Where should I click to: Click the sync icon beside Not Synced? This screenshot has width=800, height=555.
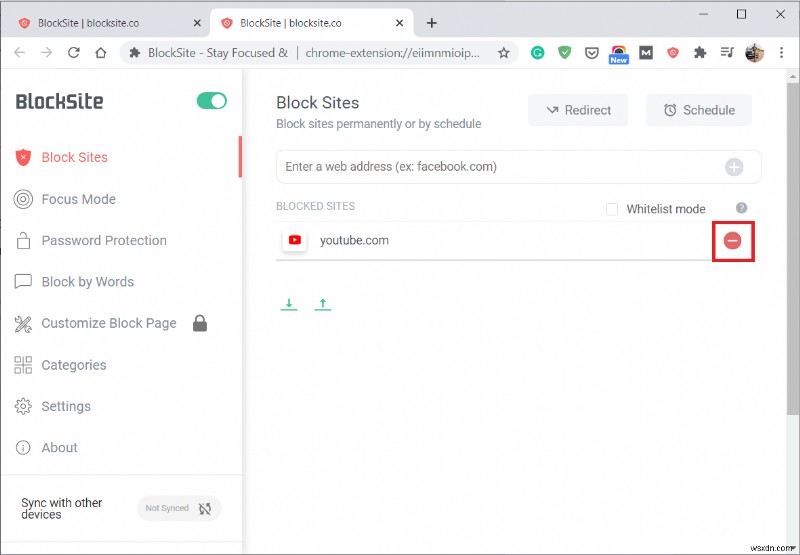(205, 509)
